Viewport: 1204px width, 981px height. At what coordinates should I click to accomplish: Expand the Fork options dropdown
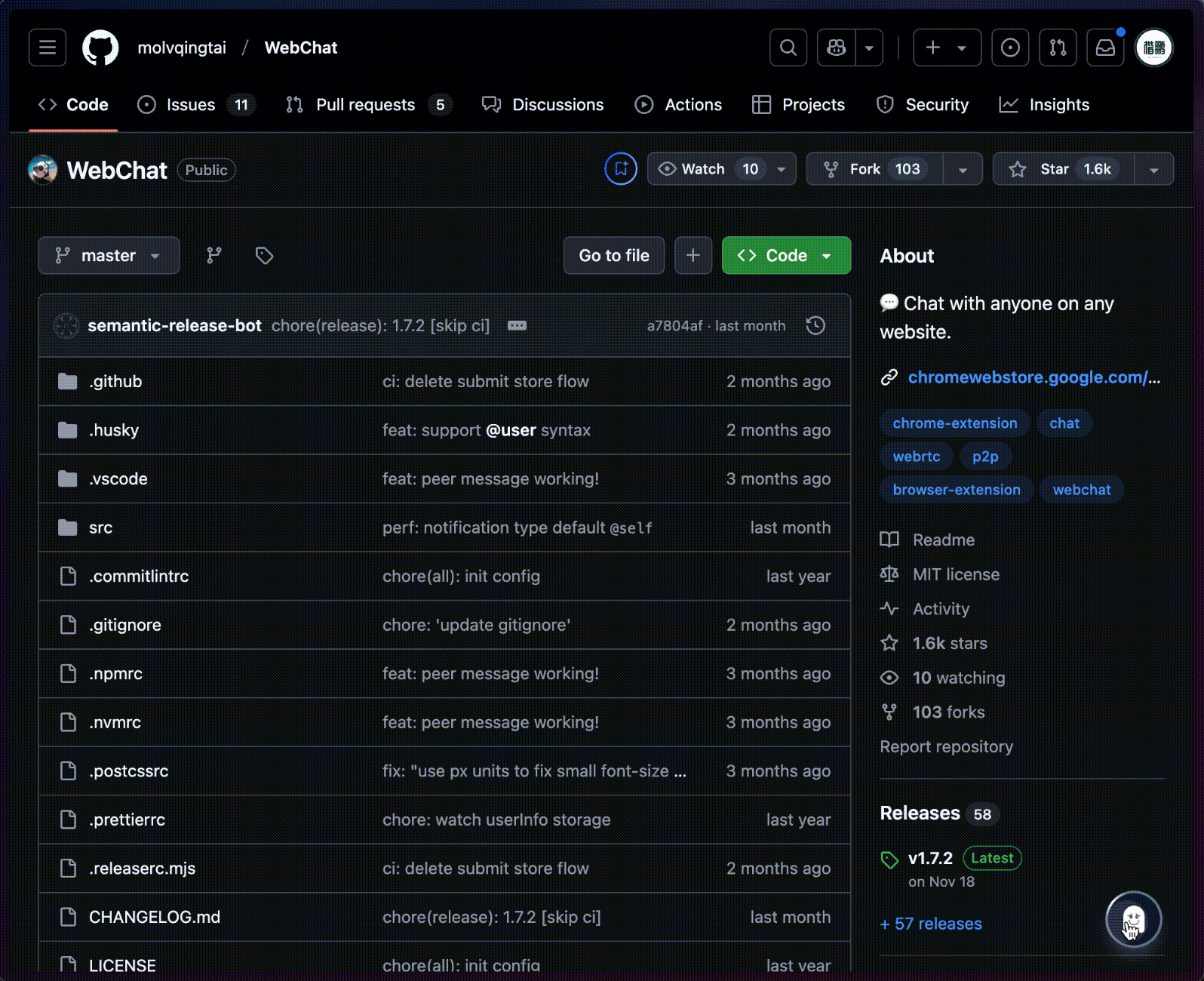click(x=963, y=169)
